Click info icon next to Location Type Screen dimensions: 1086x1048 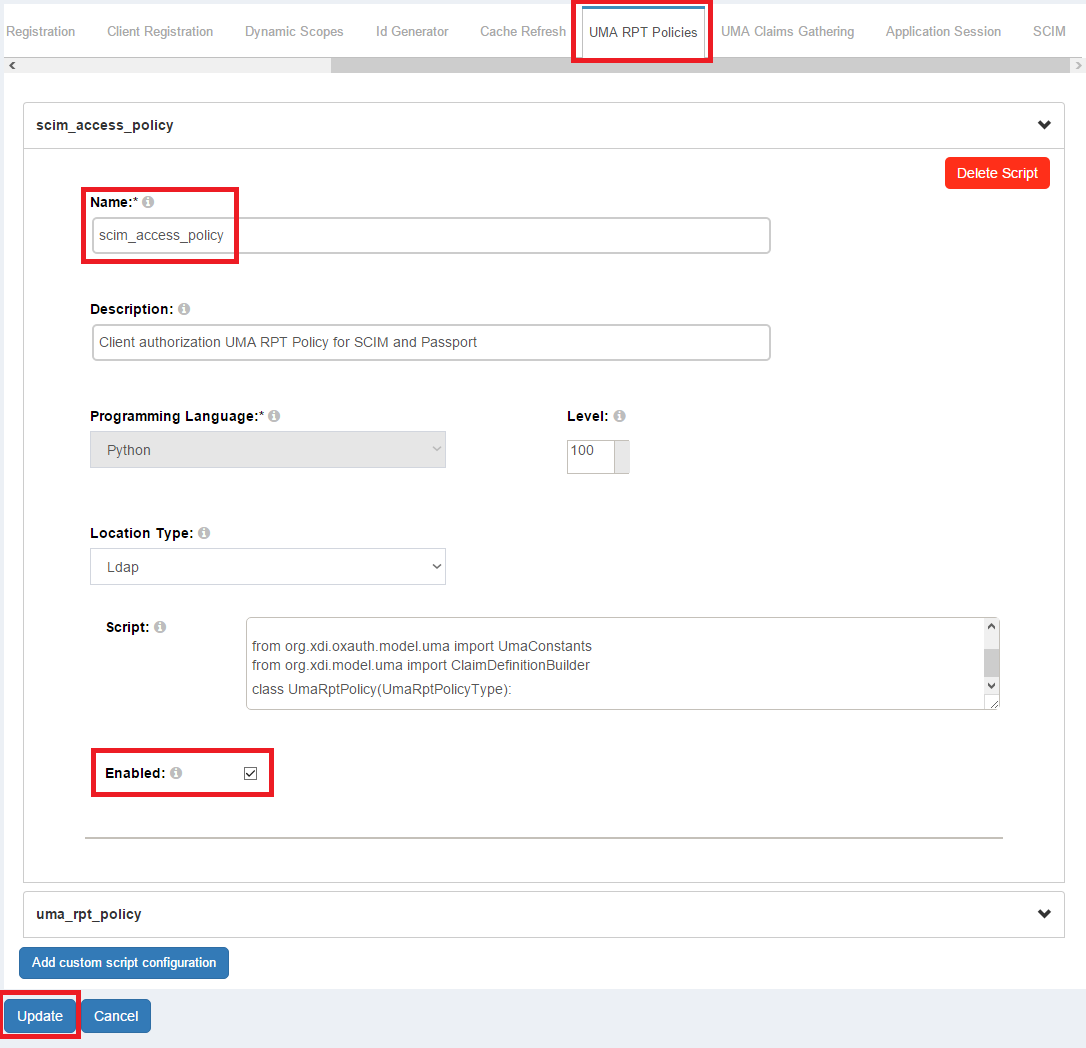(x=204, y=533)
